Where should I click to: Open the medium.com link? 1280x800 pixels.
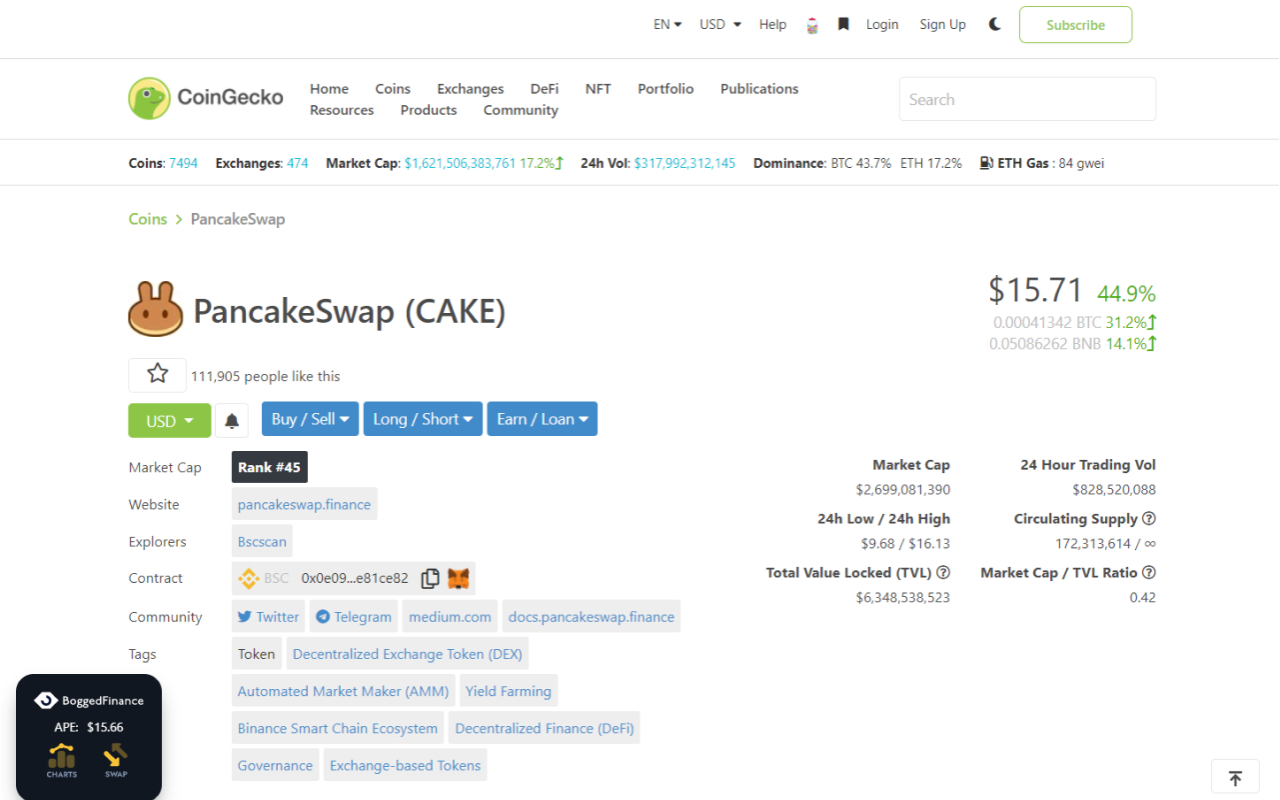point(450,616)
